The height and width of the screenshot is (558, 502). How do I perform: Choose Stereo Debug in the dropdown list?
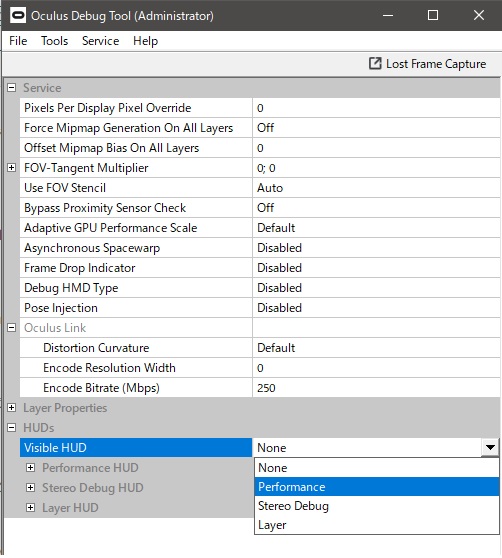(377, 506)
